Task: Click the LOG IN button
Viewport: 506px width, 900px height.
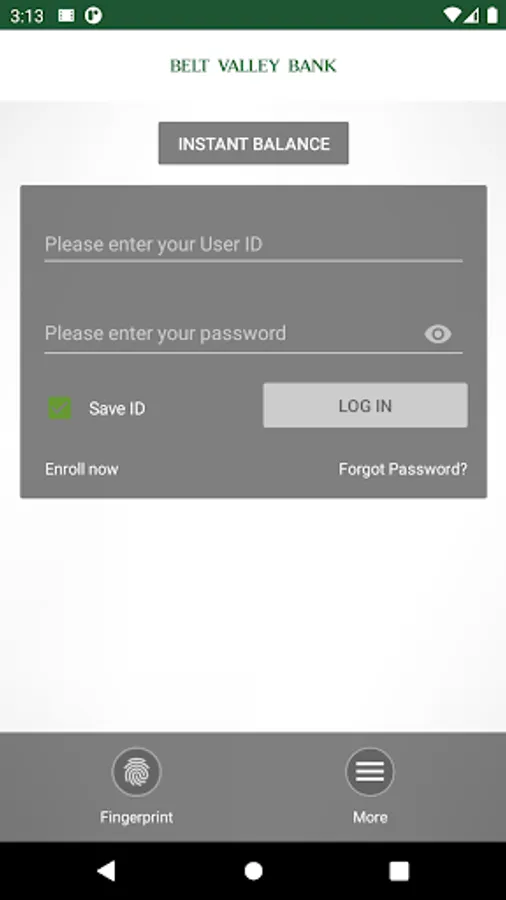Action: tap(365, 405)
